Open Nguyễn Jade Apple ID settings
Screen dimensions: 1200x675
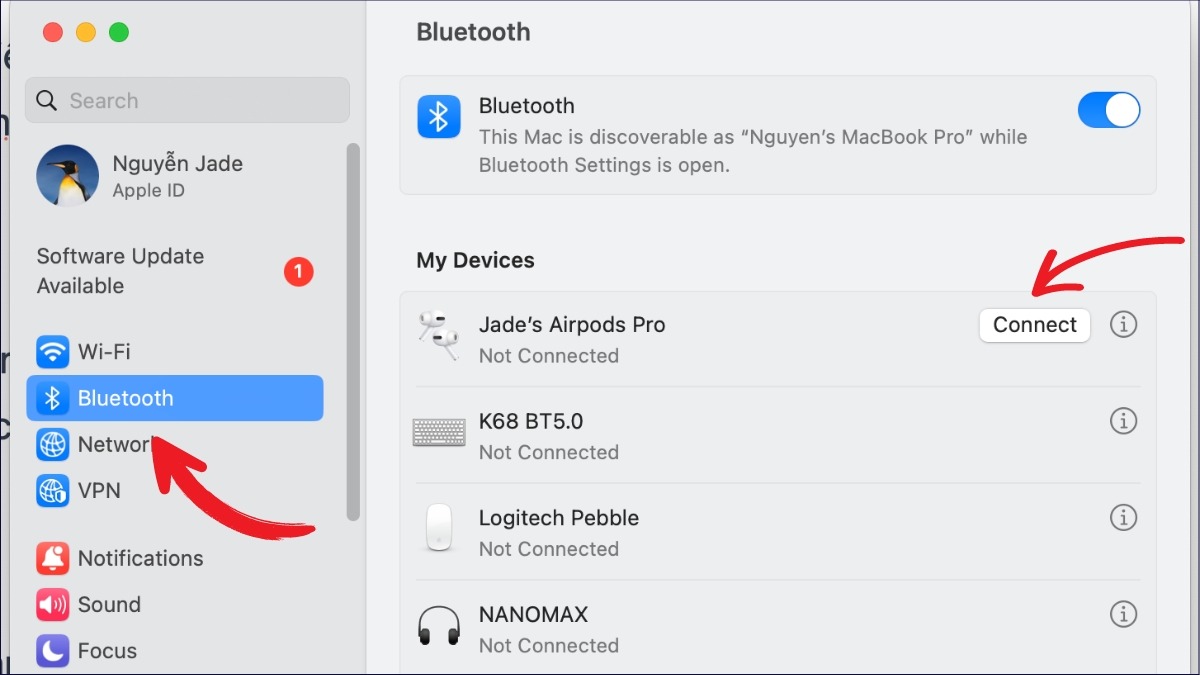coord(175,176)
